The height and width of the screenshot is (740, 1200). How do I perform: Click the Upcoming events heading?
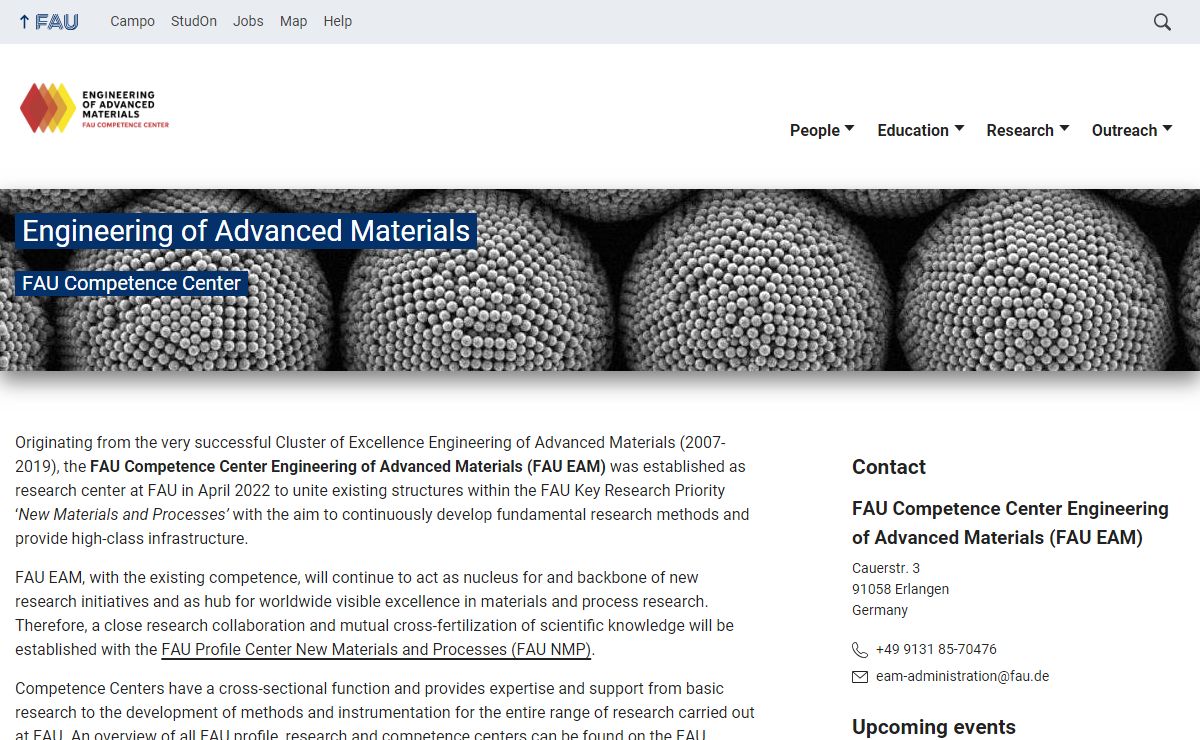(x=934, y=727)
